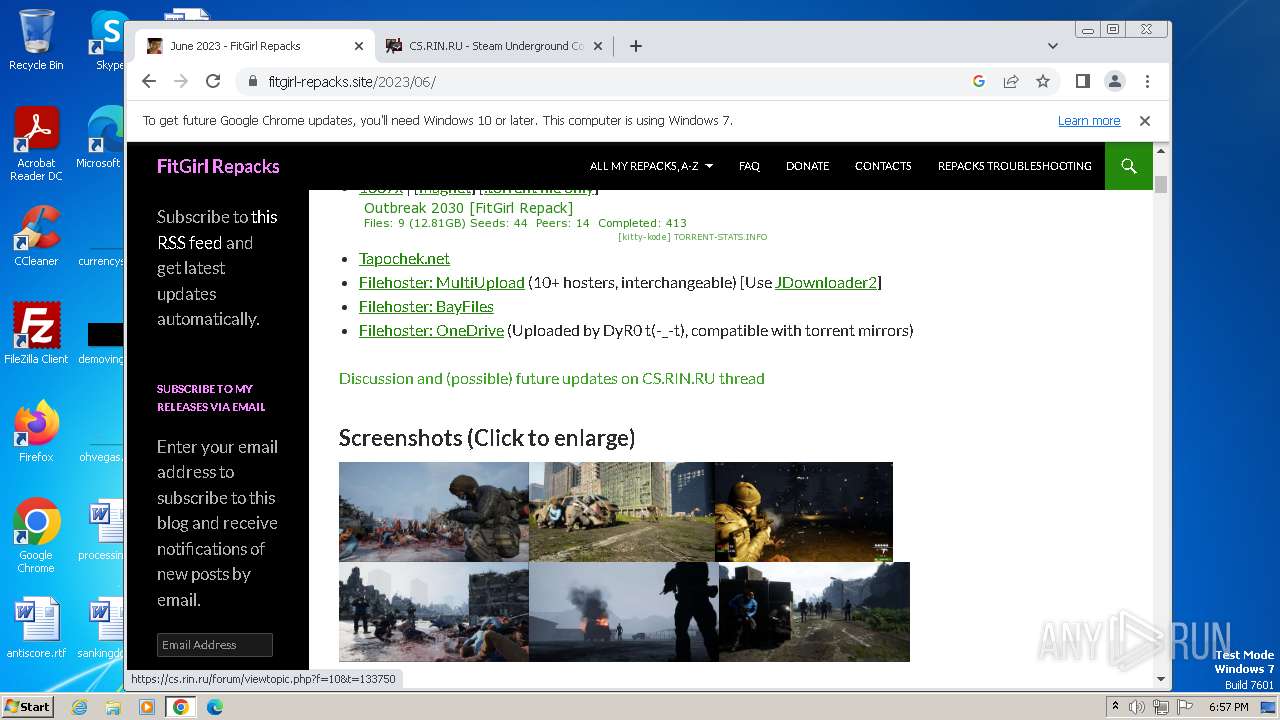
Task: Click scrollbar down arrow
Action: coord(1161,679)
